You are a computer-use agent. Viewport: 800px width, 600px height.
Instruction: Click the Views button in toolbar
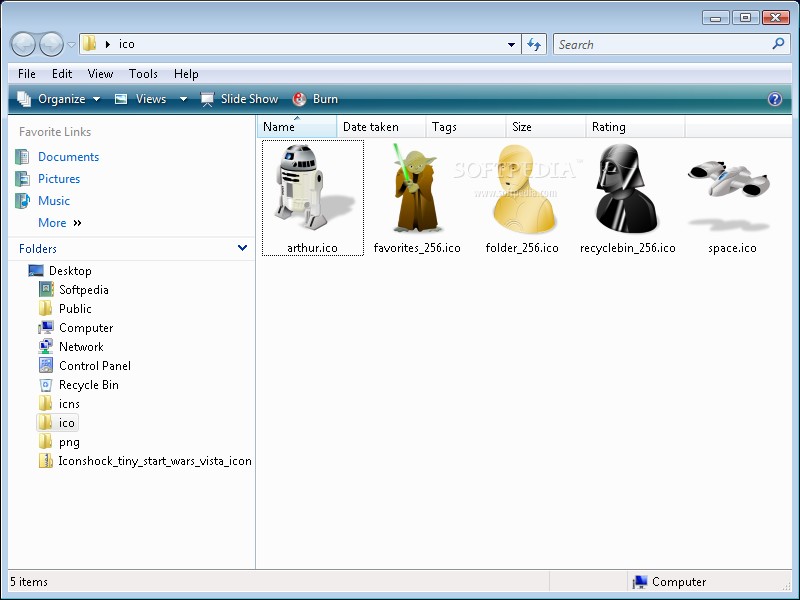[141, 99]
